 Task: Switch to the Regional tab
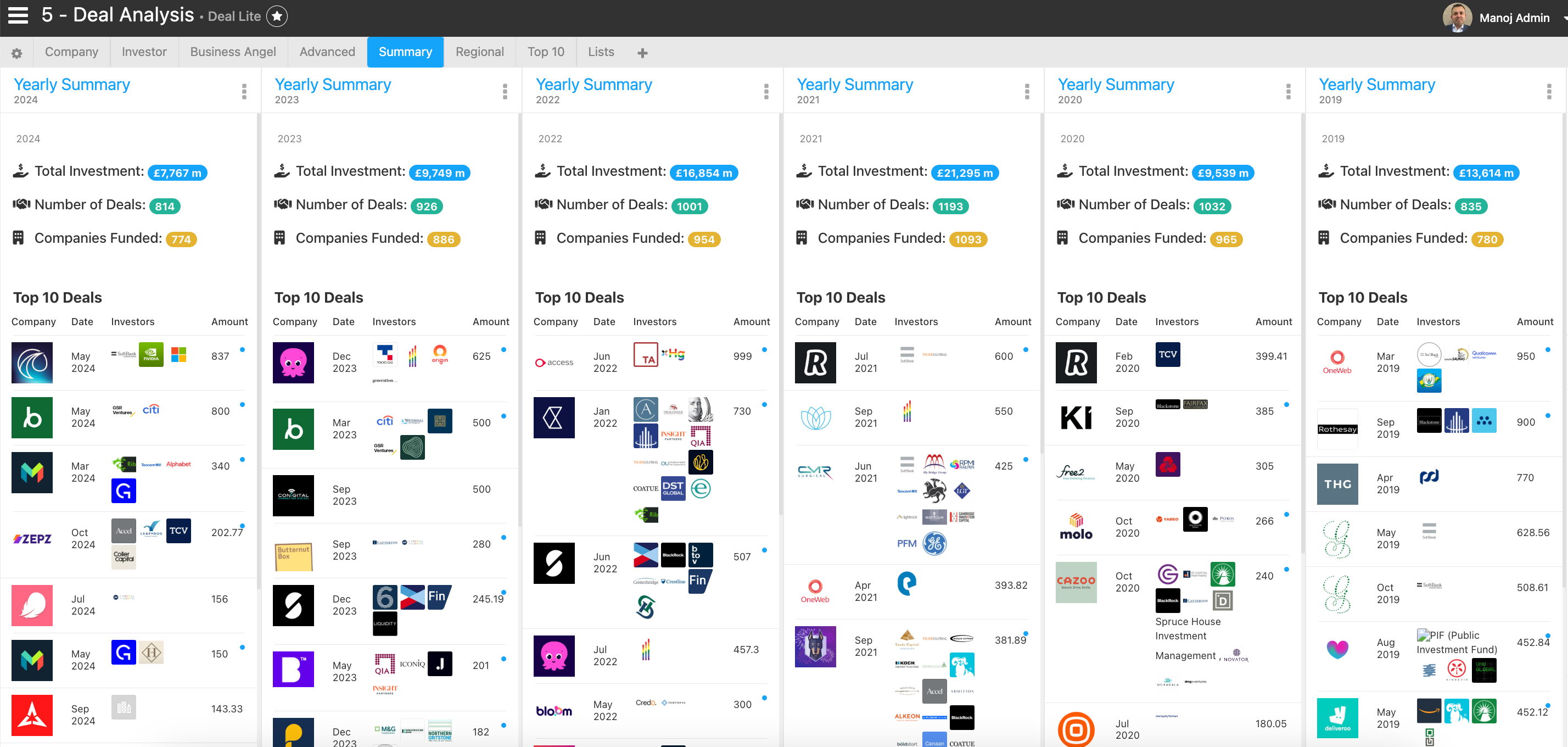(479, 52)
